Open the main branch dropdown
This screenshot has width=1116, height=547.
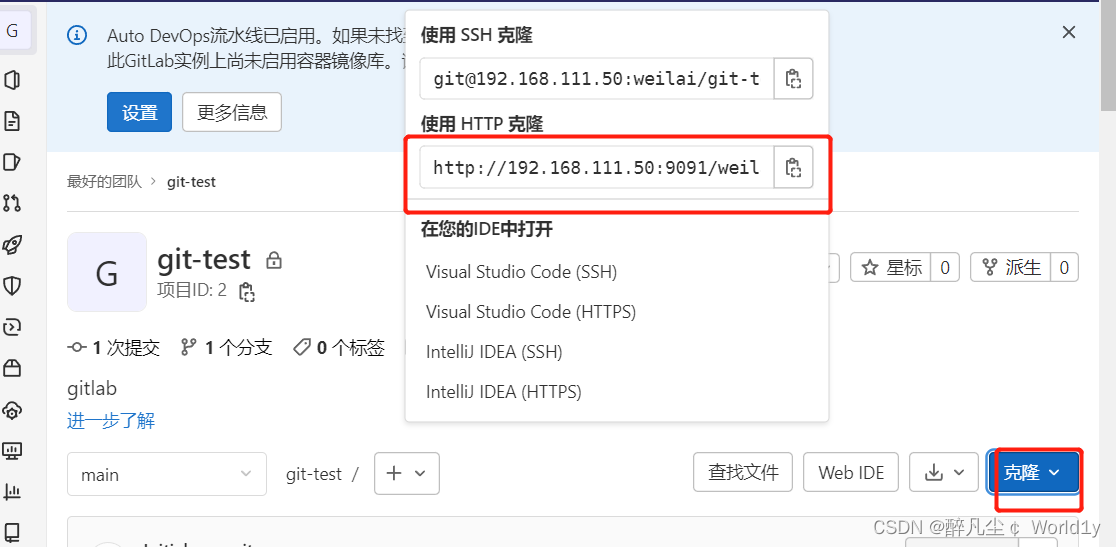(x=167, y=474)
